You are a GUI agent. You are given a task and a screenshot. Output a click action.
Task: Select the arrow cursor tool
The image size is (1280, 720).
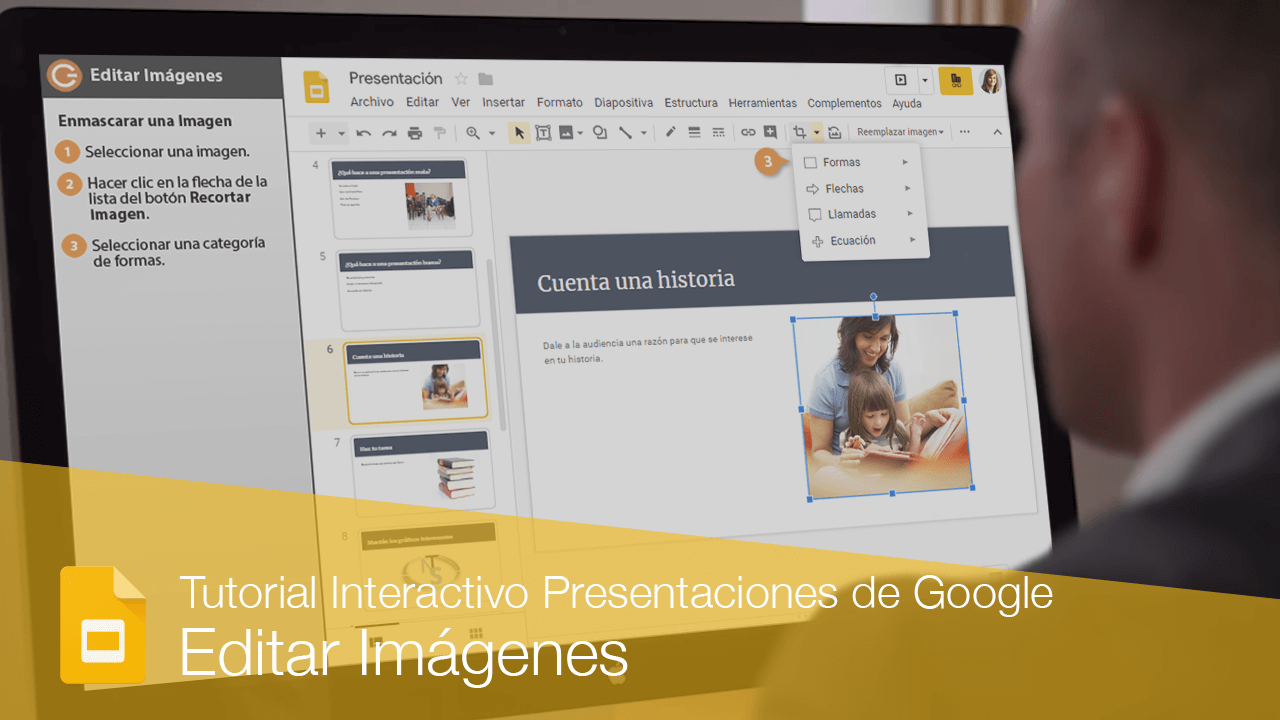click(x=519, y=132)
